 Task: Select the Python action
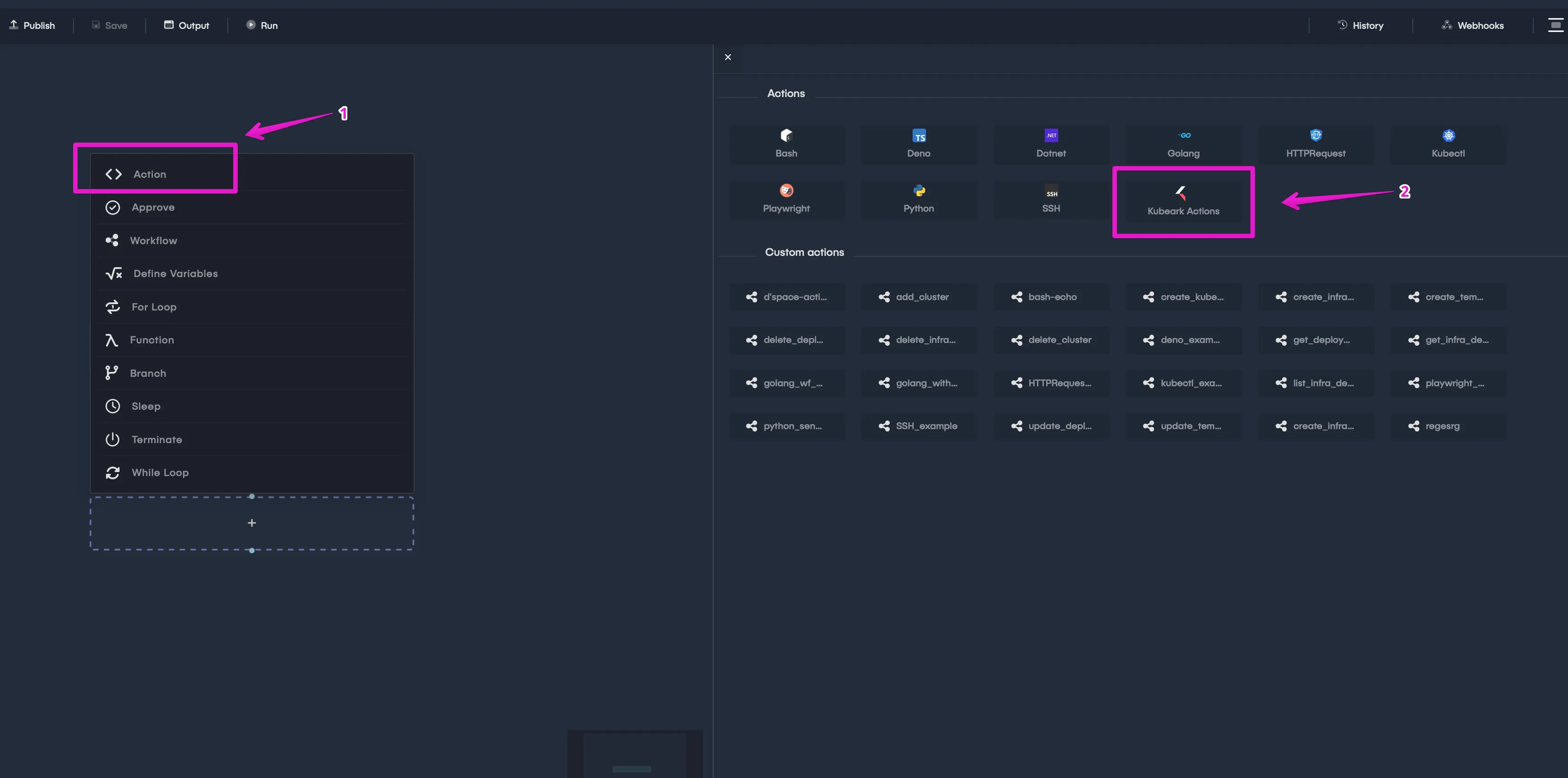click(x=918, y=199)
